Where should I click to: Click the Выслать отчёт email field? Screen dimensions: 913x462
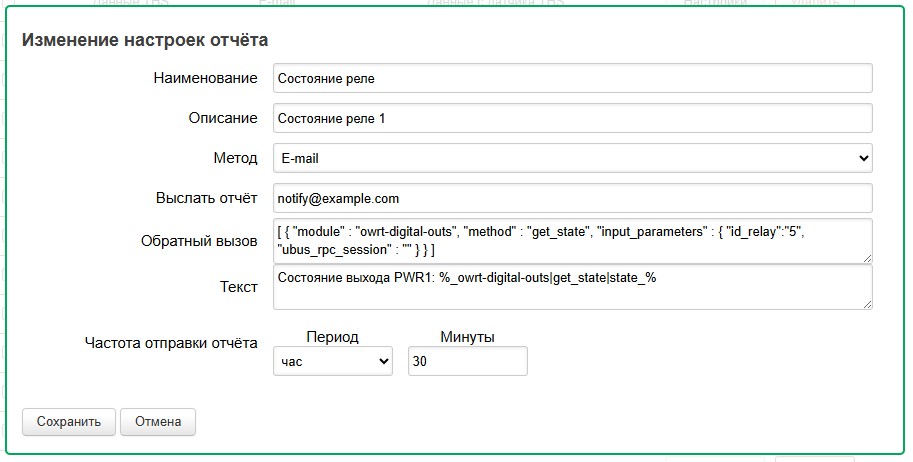click(572, 198)
